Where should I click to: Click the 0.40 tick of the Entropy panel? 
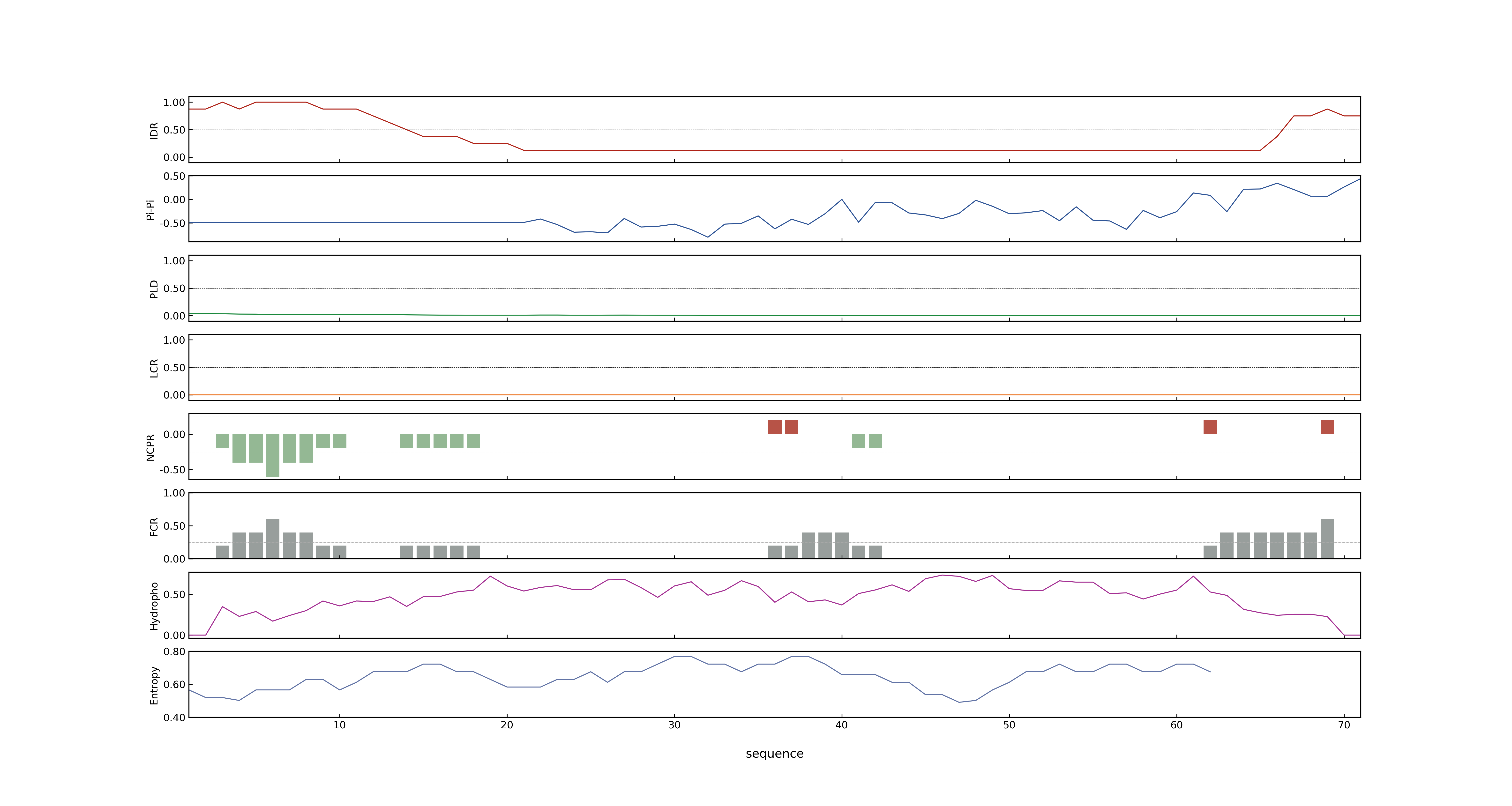tap(174, 717)
